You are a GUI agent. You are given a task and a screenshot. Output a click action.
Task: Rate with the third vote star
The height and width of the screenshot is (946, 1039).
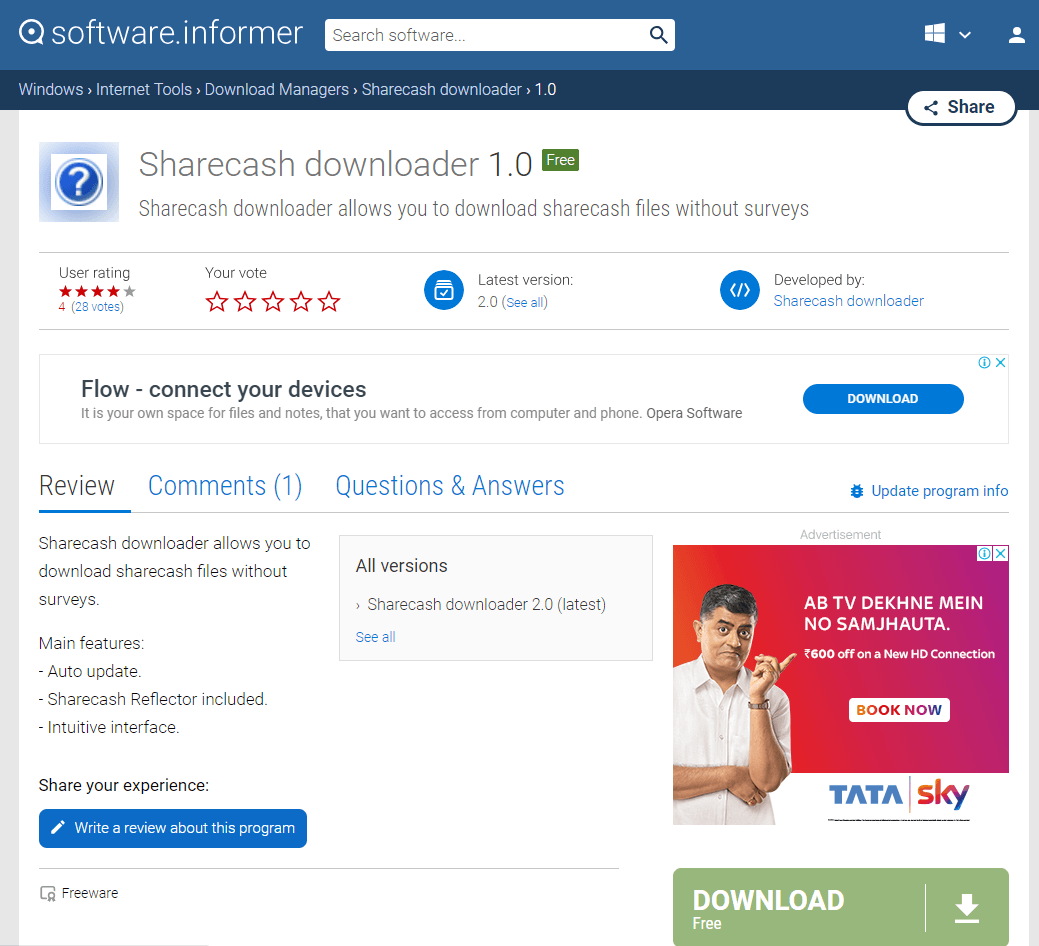(x=273, y=302)
